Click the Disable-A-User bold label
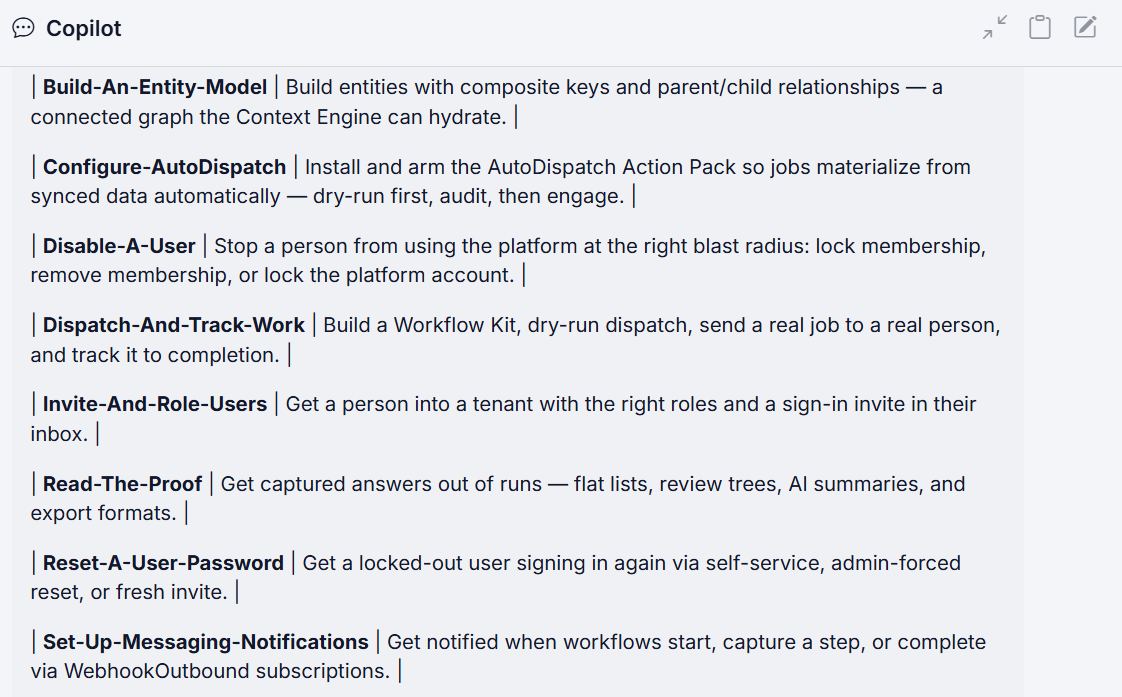This screenshot has width=1122, height=697. [x=119, y=246]
